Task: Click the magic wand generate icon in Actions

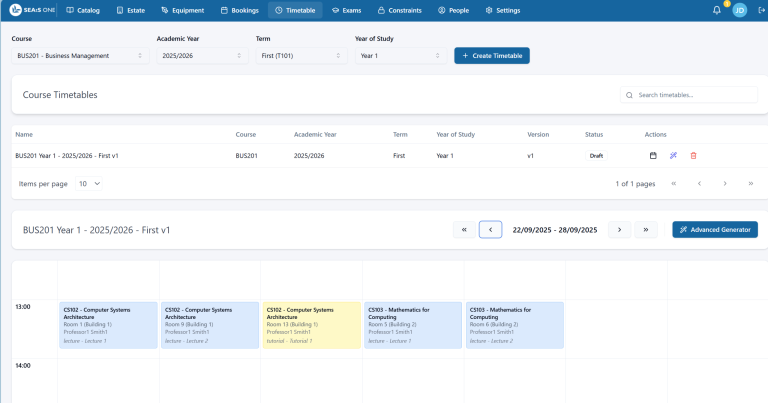Action: 673,156
